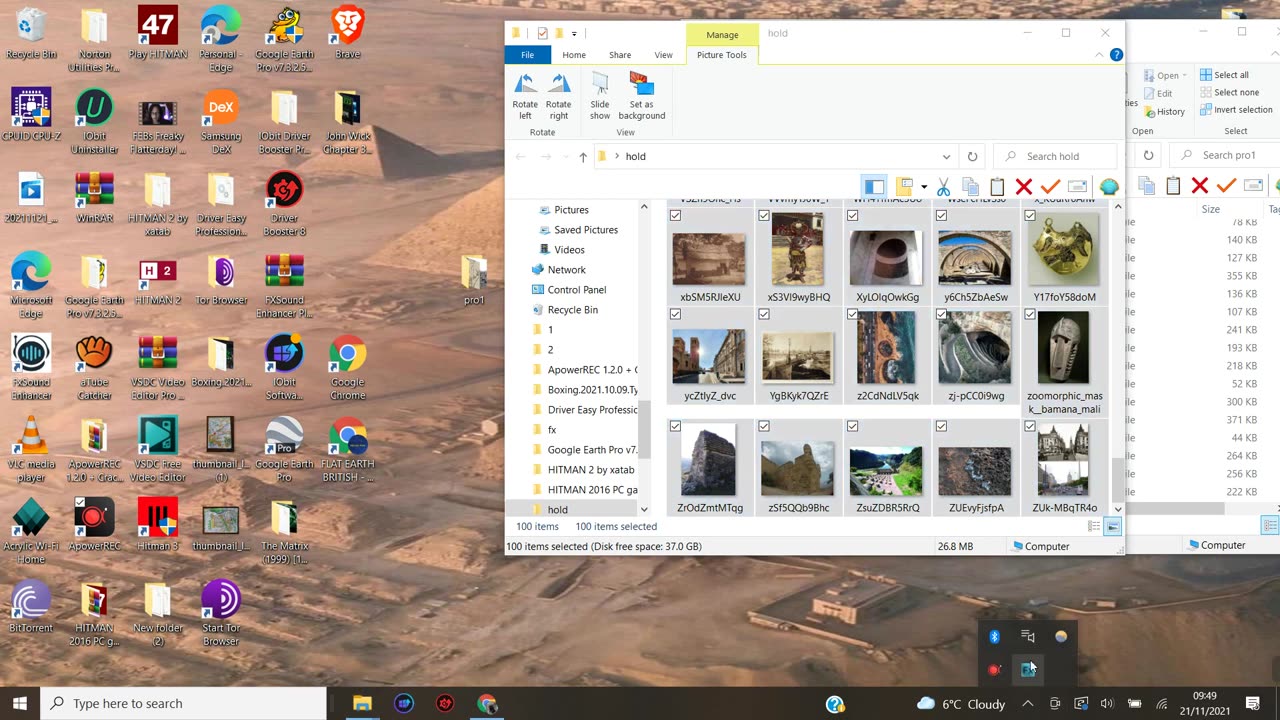Open the zj-pCC0i9wg image thumbnail
Screen dimensions: 1280x720
click(974, 347)
